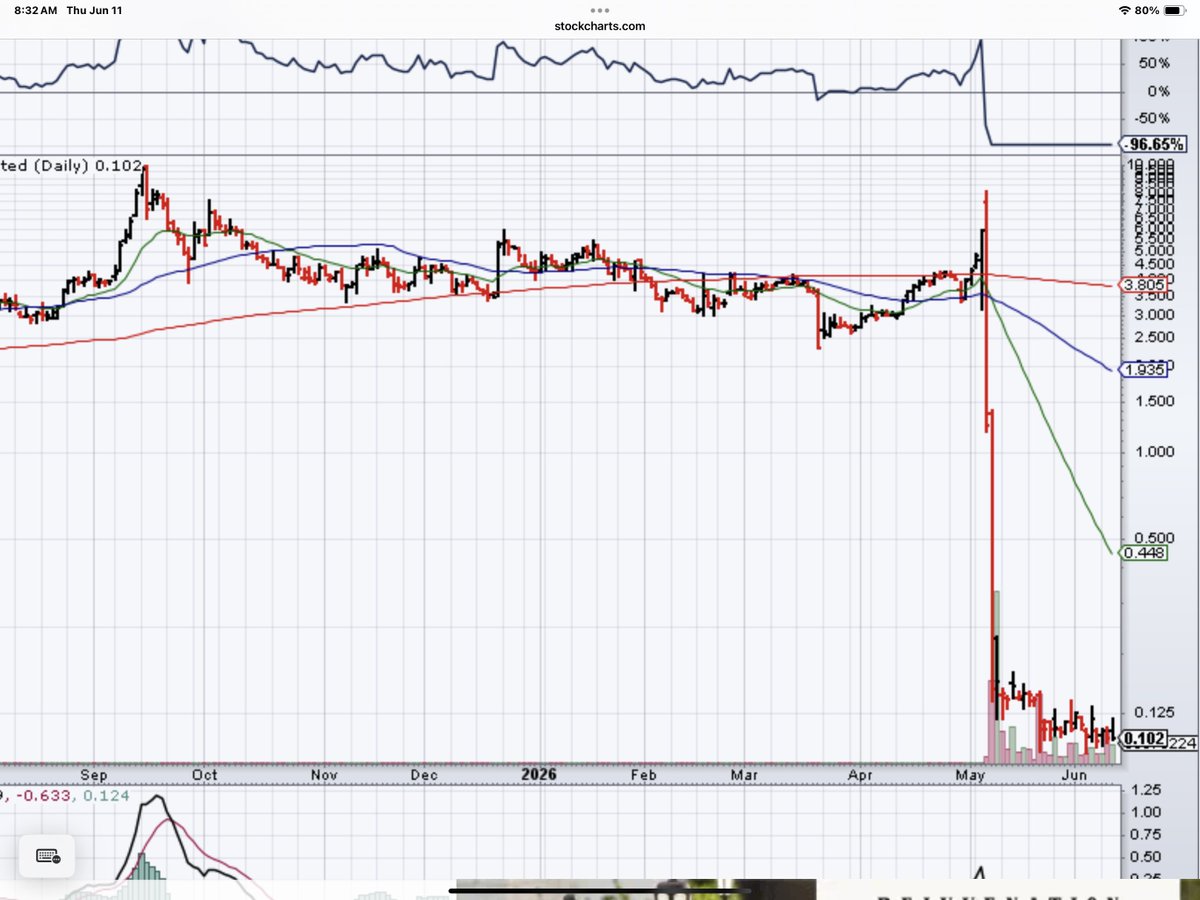1200x900 pixels.
Task: Click the Sep month label
Action: coord(93,774)
